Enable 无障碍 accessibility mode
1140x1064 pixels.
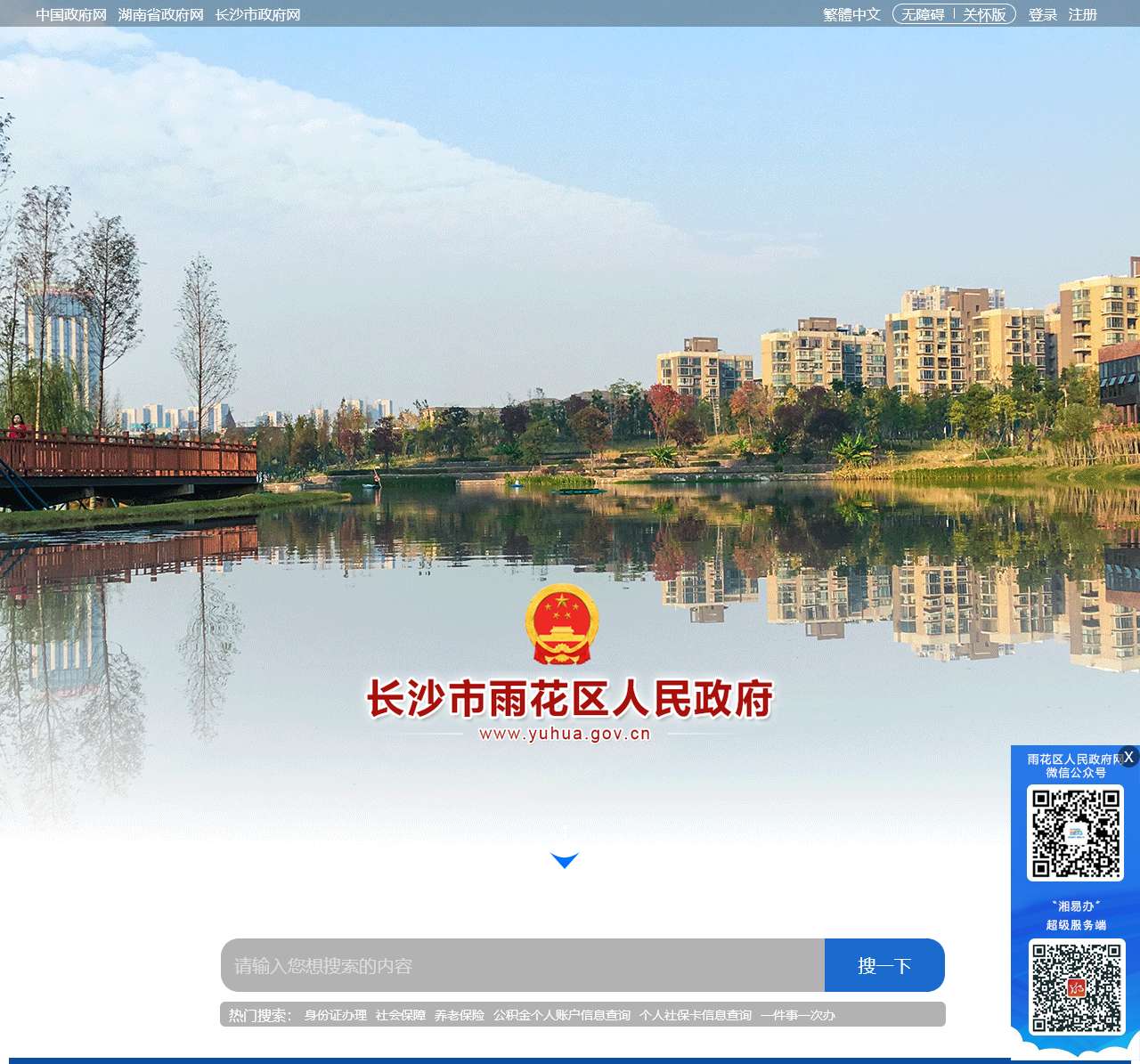pyautogui.click(x=923, y=15)
